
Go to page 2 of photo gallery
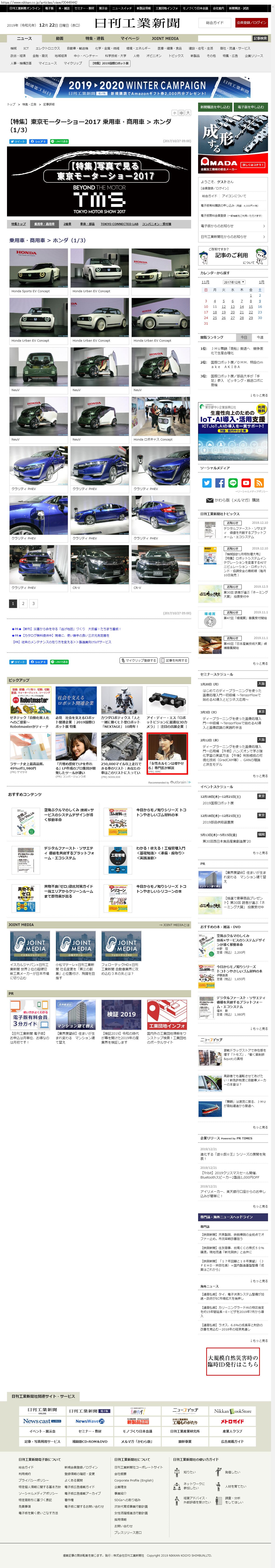[23, 604]
